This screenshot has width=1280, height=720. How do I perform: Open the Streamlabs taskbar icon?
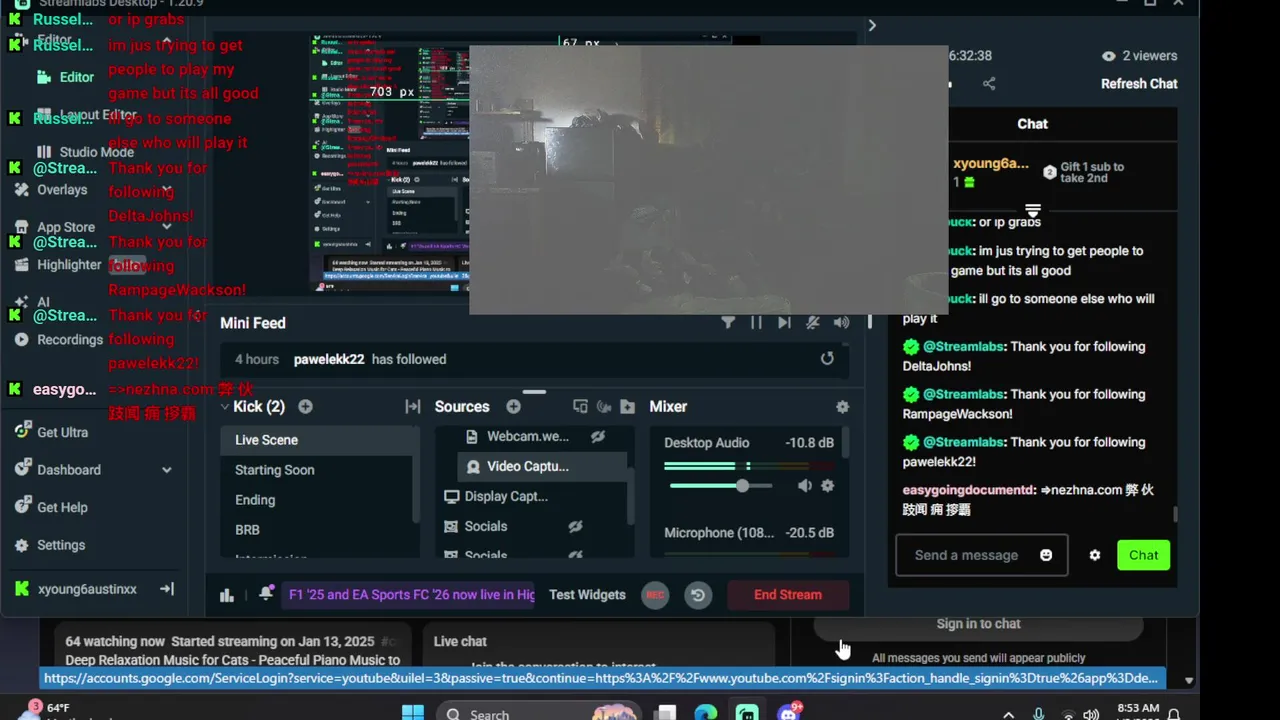pyautogui.click(x=747, y=713)
